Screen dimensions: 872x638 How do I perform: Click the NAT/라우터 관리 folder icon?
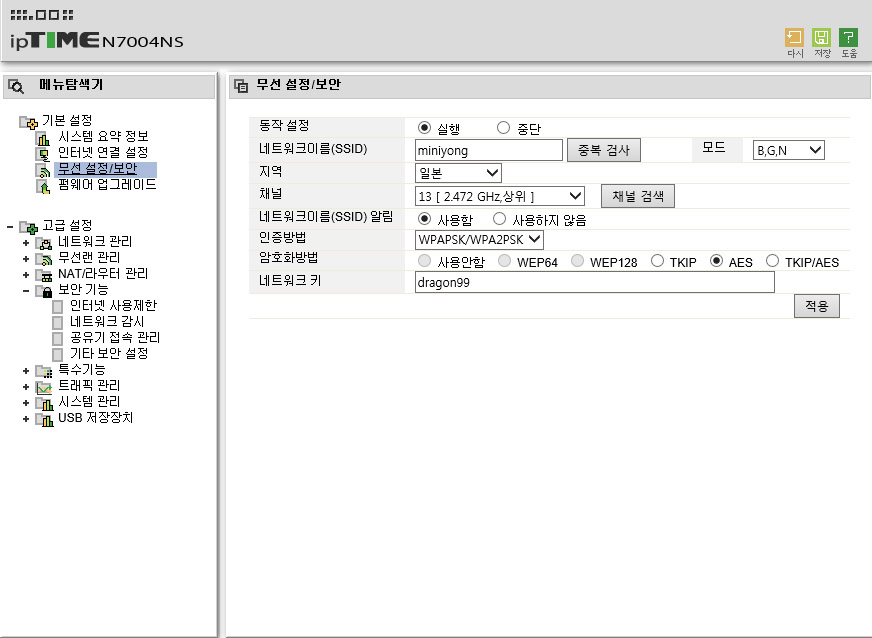[44, 275]
